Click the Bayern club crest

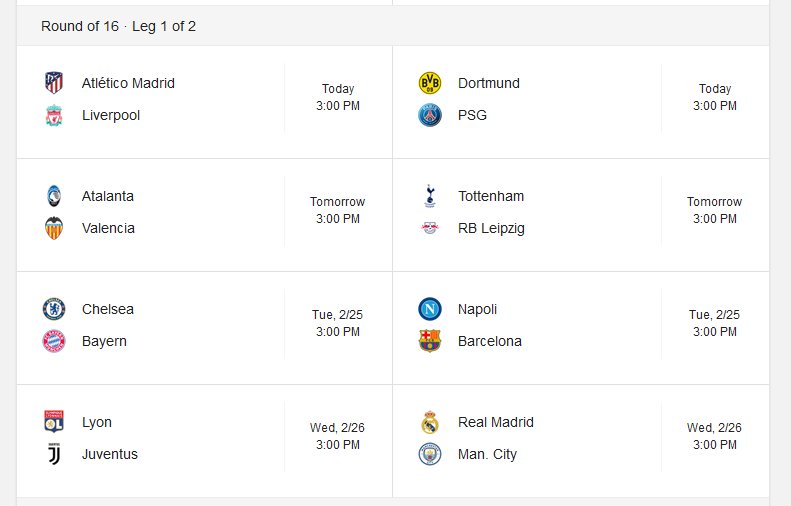tap(54, 341)
